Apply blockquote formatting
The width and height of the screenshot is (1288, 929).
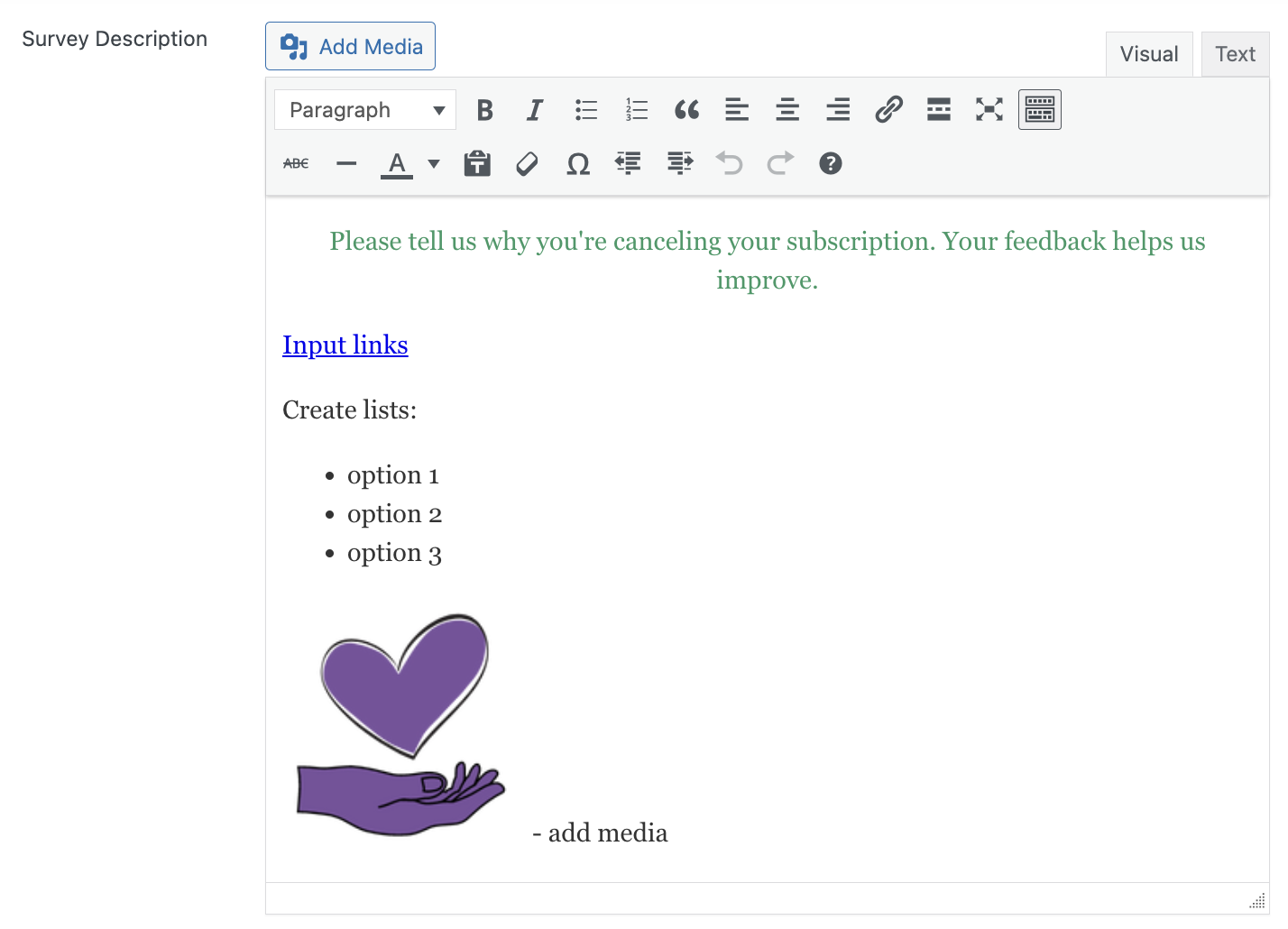(x=686, y=110)
